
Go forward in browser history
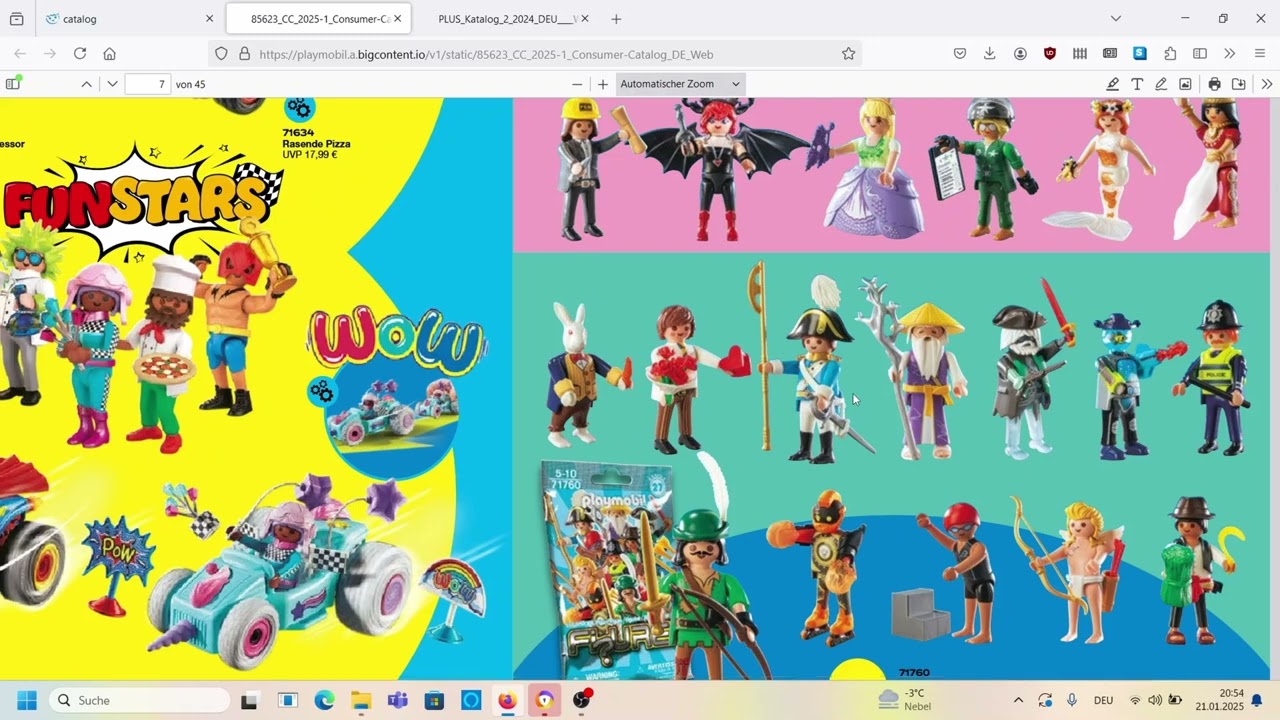pos(50,54)
